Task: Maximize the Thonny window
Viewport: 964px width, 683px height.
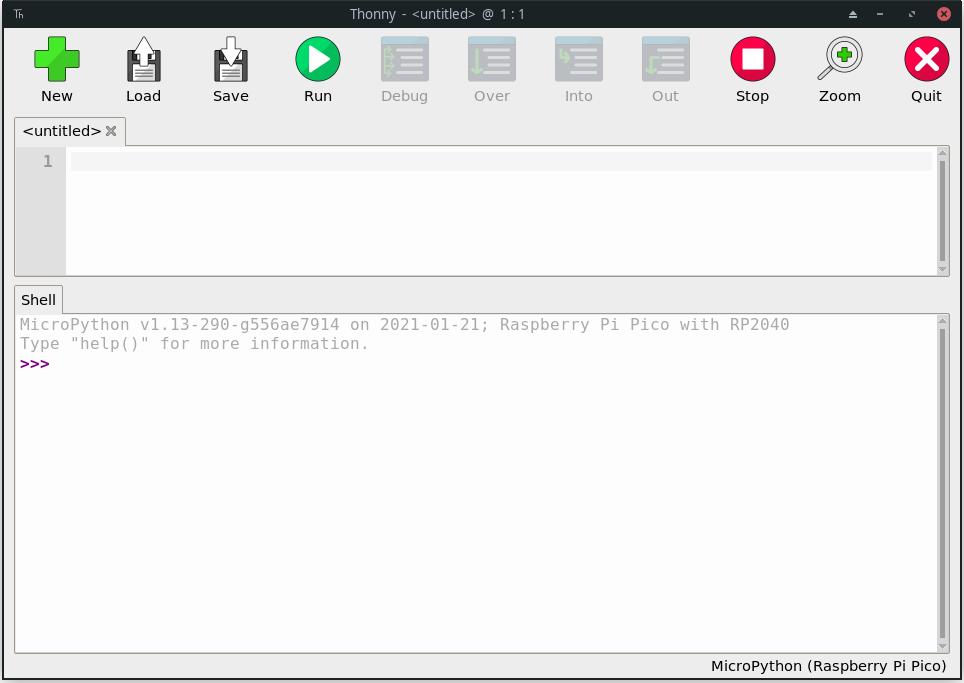Action: coord(912,14)
